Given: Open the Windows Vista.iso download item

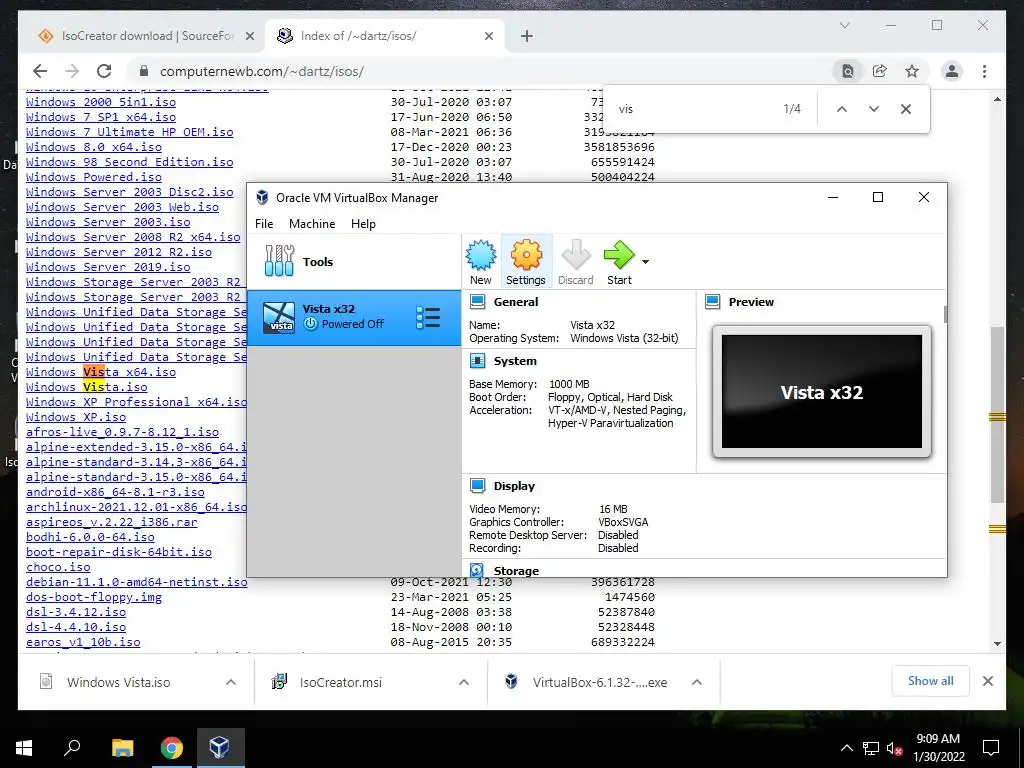Looking at the screenshot, I should [118, 682].
